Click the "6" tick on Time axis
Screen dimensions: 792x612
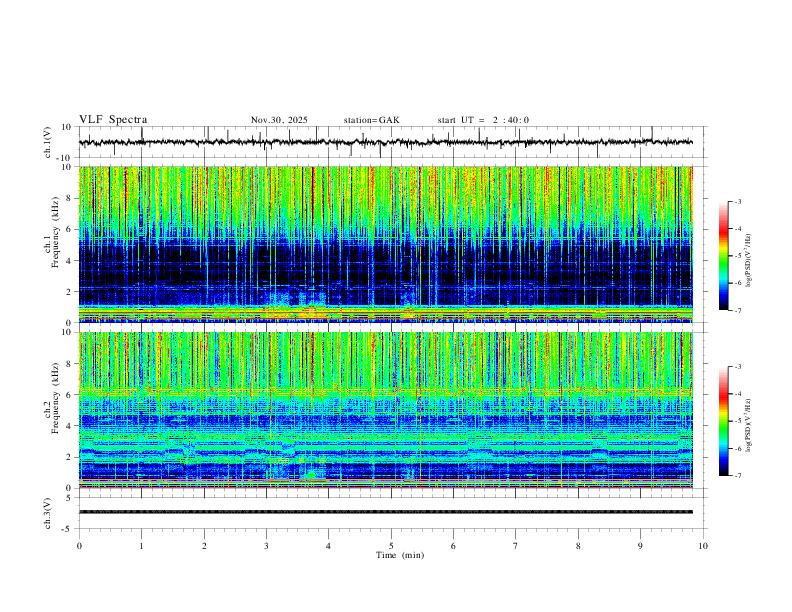(454, 546)
